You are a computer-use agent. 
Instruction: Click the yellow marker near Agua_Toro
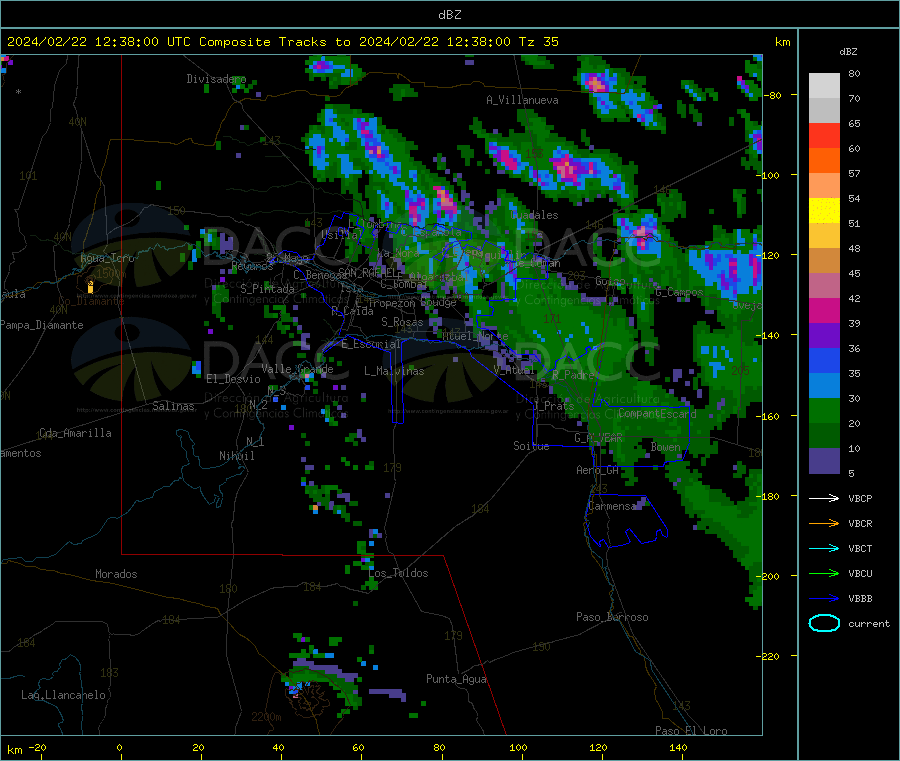click(90, 287)
